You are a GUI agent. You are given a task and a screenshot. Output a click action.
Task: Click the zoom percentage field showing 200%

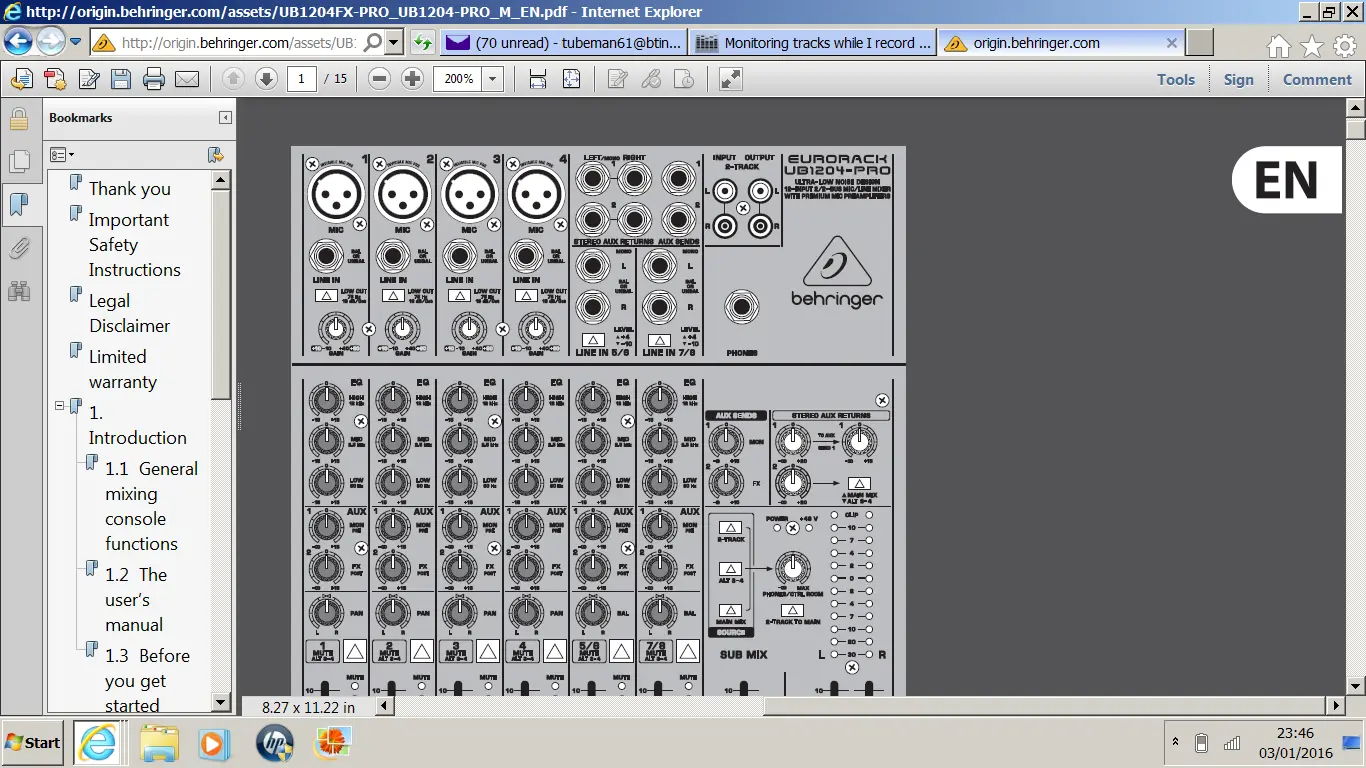point(459,79)
